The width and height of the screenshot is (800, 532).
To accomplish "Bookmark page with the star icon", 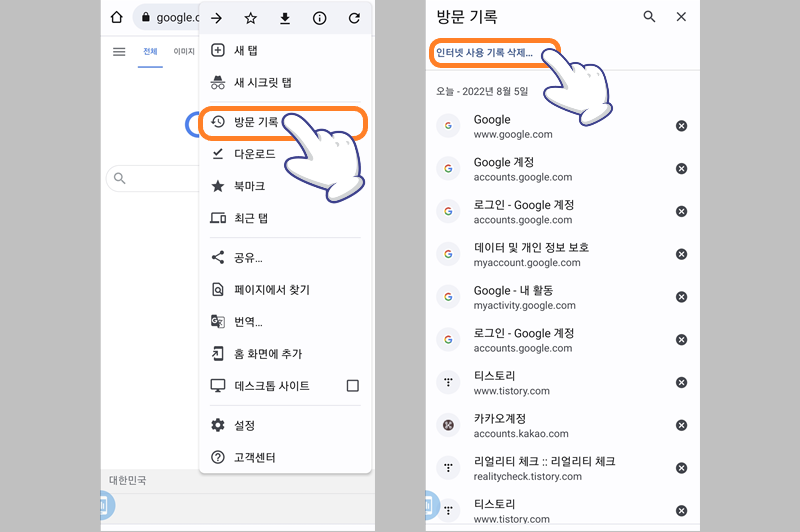I will tap(251, 18).
